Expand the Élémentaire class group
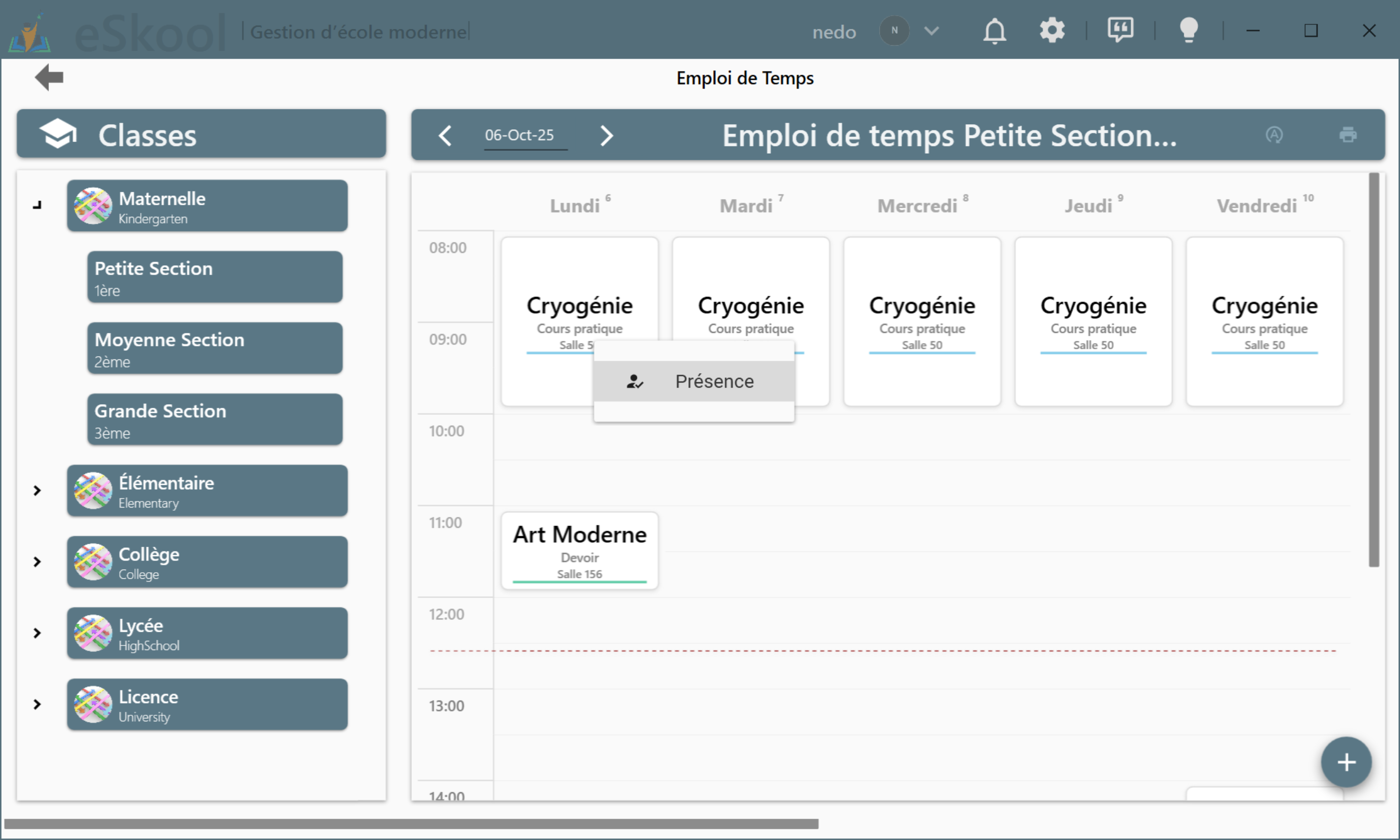 tap(37, 491)
